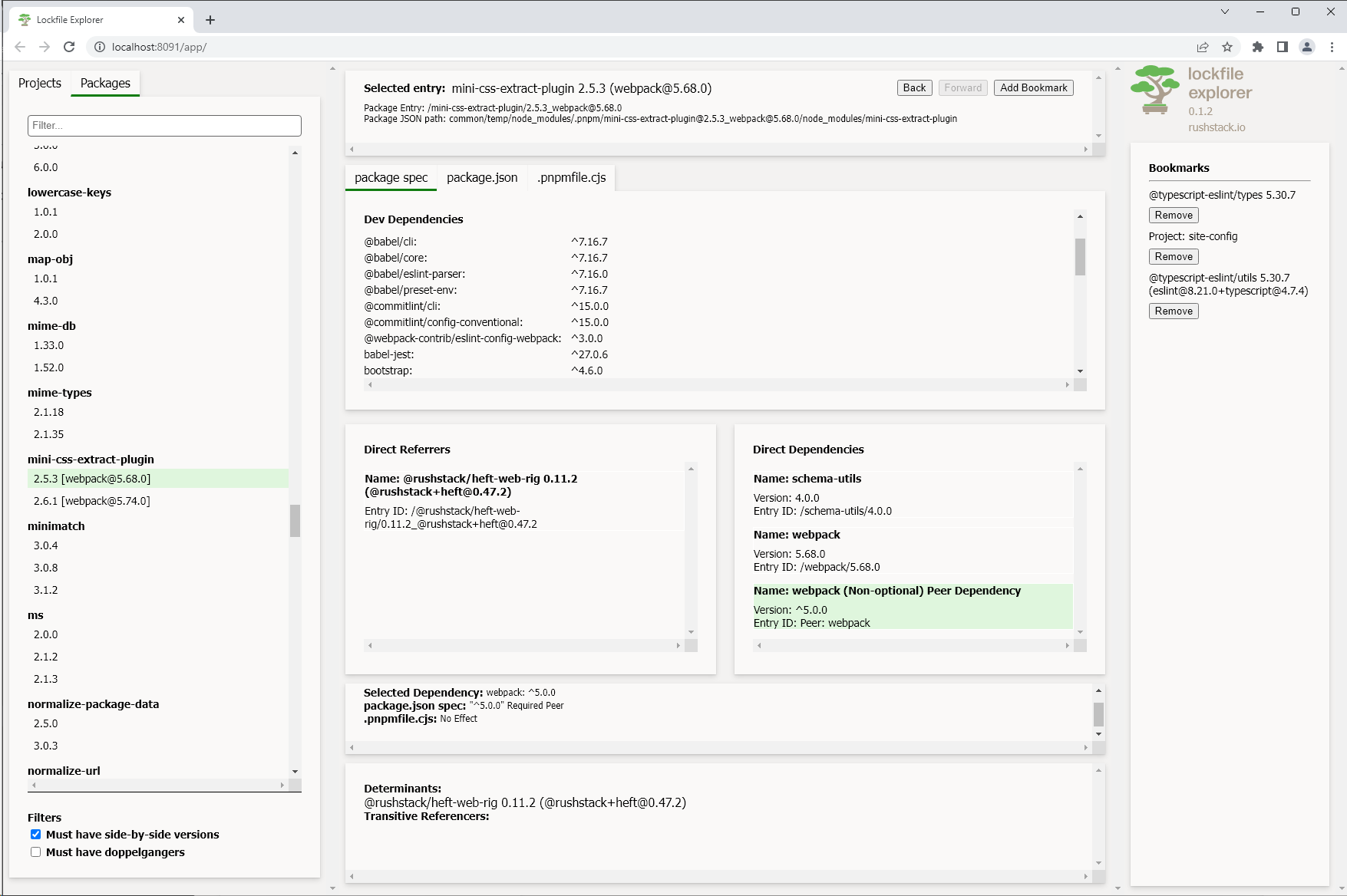This screenshot has height=896, width=1347.
Task: Click the Direct Referrers horizontal scroll-right arrow
Action: (x=678, y=645)
